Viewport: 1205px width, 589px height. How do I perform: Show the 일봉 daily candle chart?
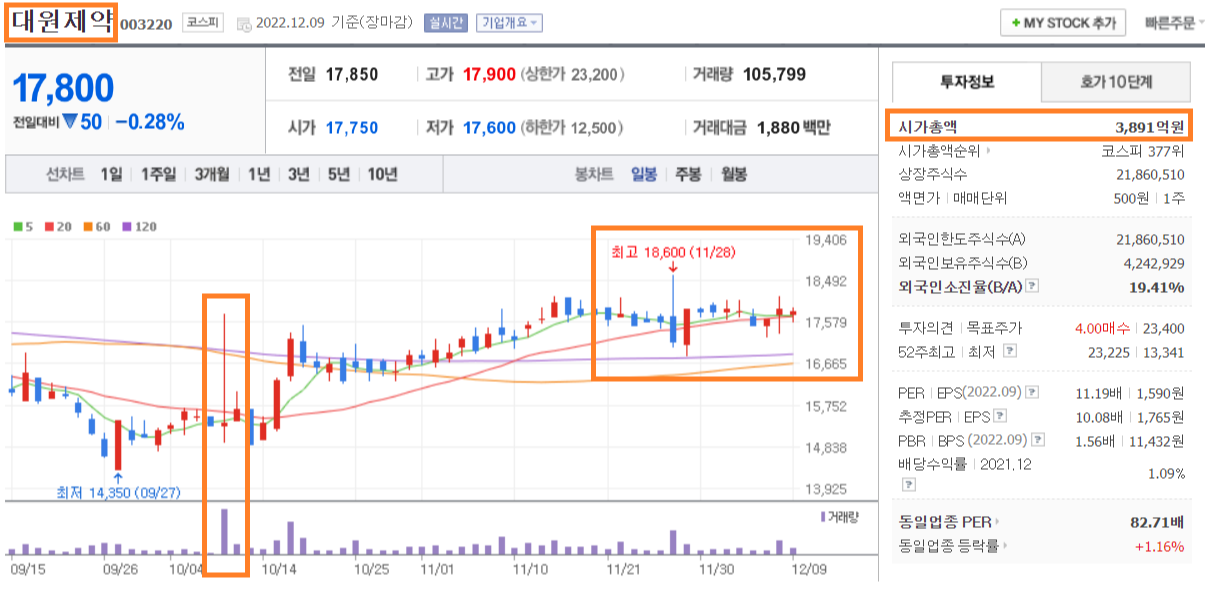click(x=644, y=174)
